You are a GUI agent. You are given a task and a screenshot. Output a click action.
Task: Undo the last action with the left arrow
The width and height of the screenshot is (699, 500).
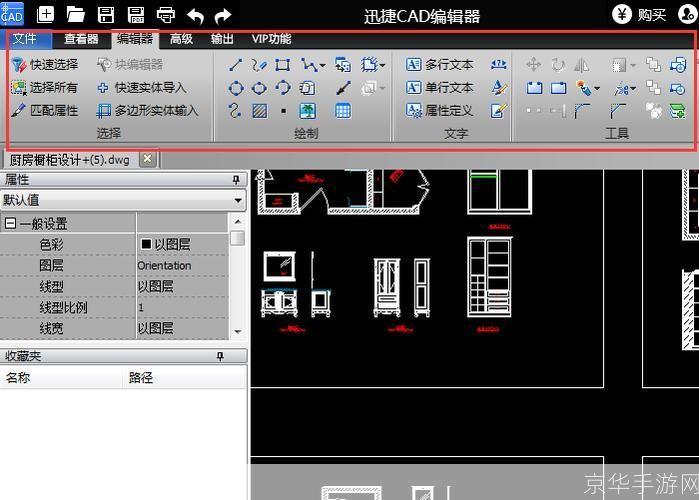195,16
